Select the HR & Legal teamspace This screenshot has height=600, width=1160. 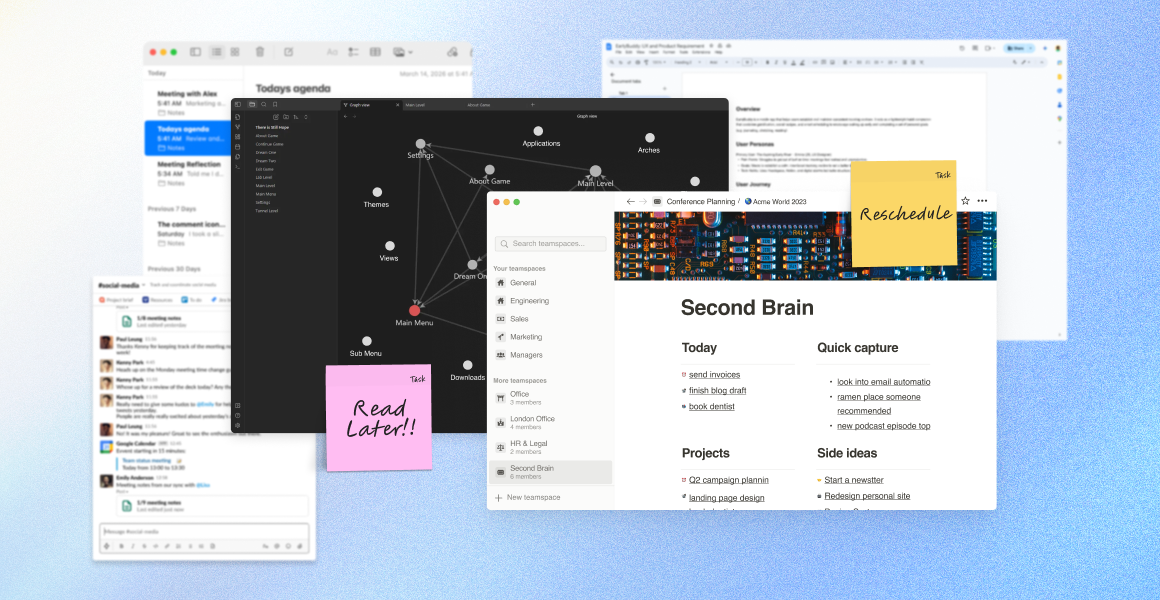coord(550,446)
